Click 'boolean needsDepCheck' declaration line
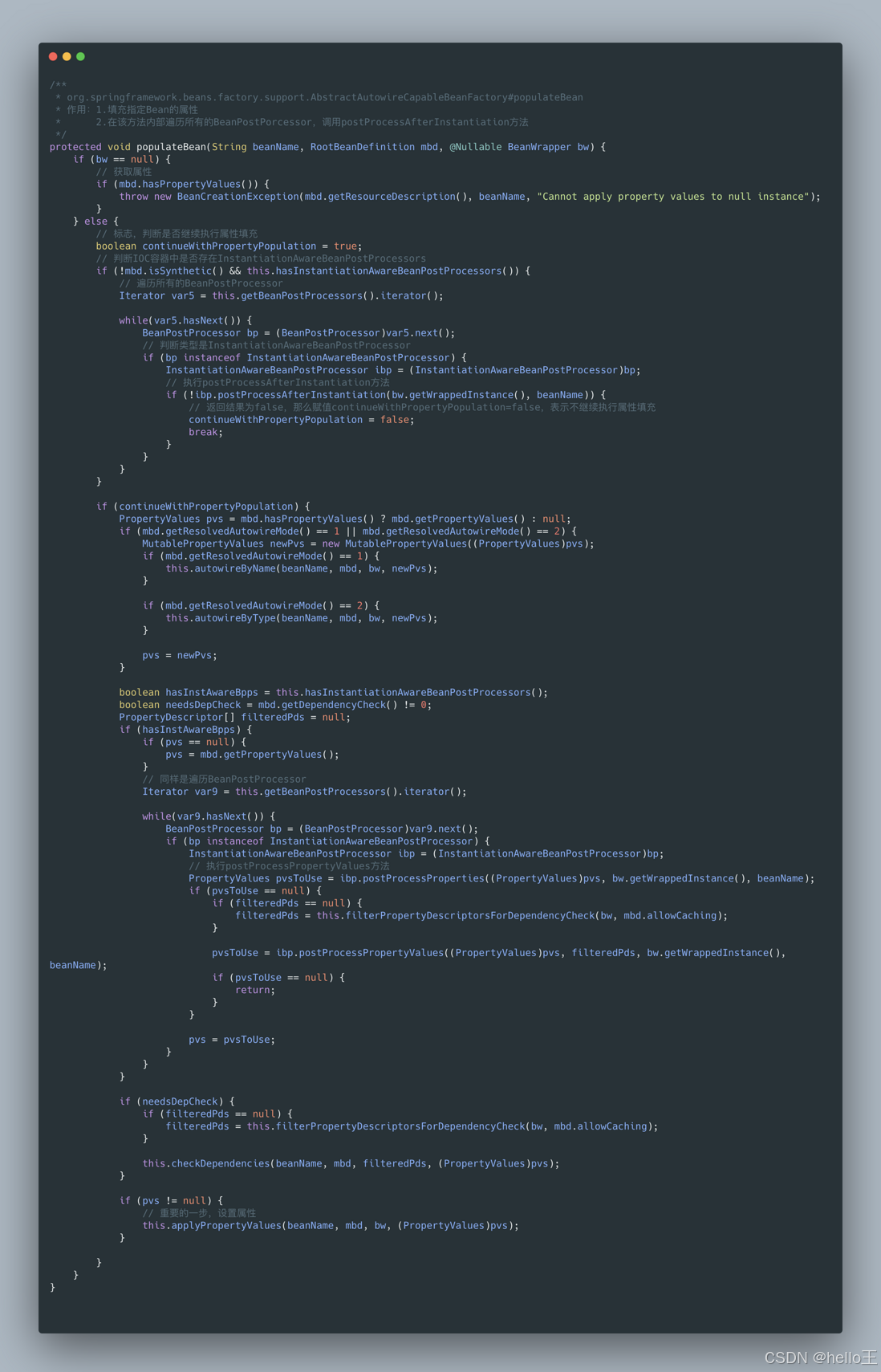The height and width of the screenshot is (1372, 881). coord(275,705)
